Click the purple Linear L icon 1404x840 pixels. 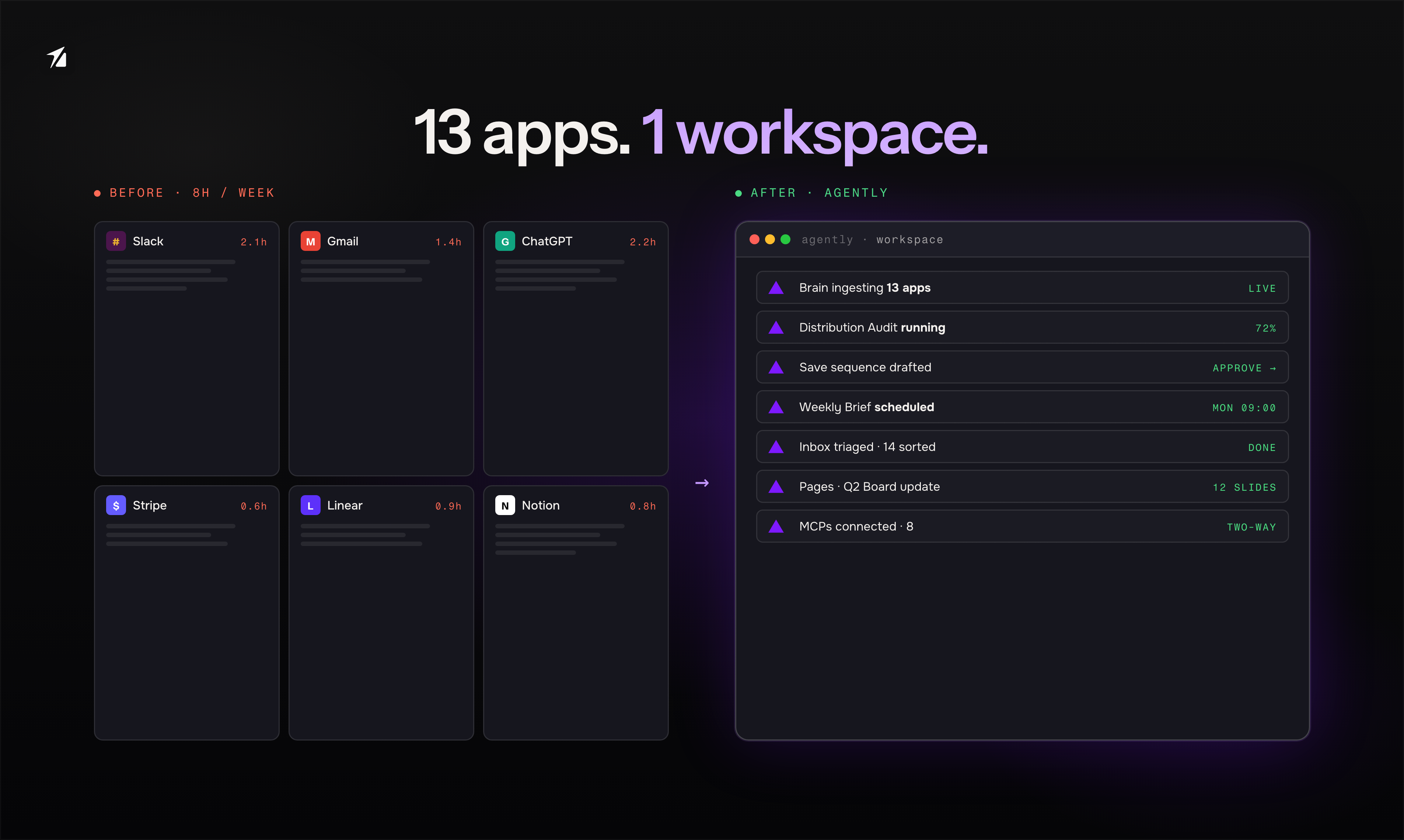[310, 505]
